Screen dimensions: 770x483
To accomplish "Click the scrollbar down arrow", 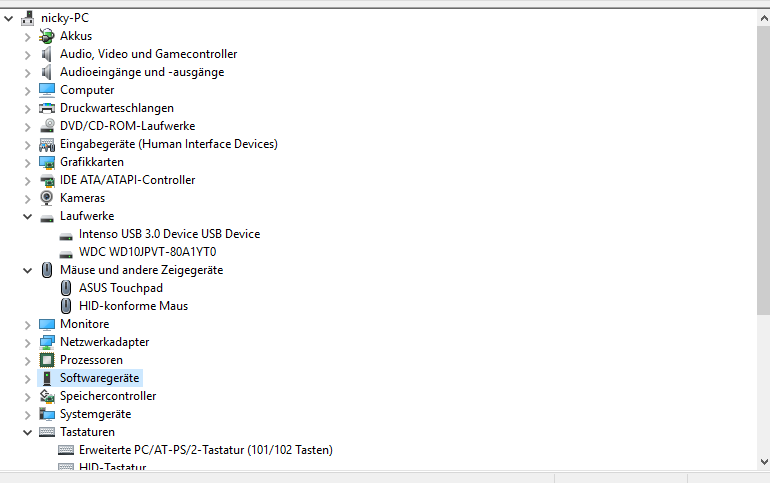I will (x=764, y=461).
